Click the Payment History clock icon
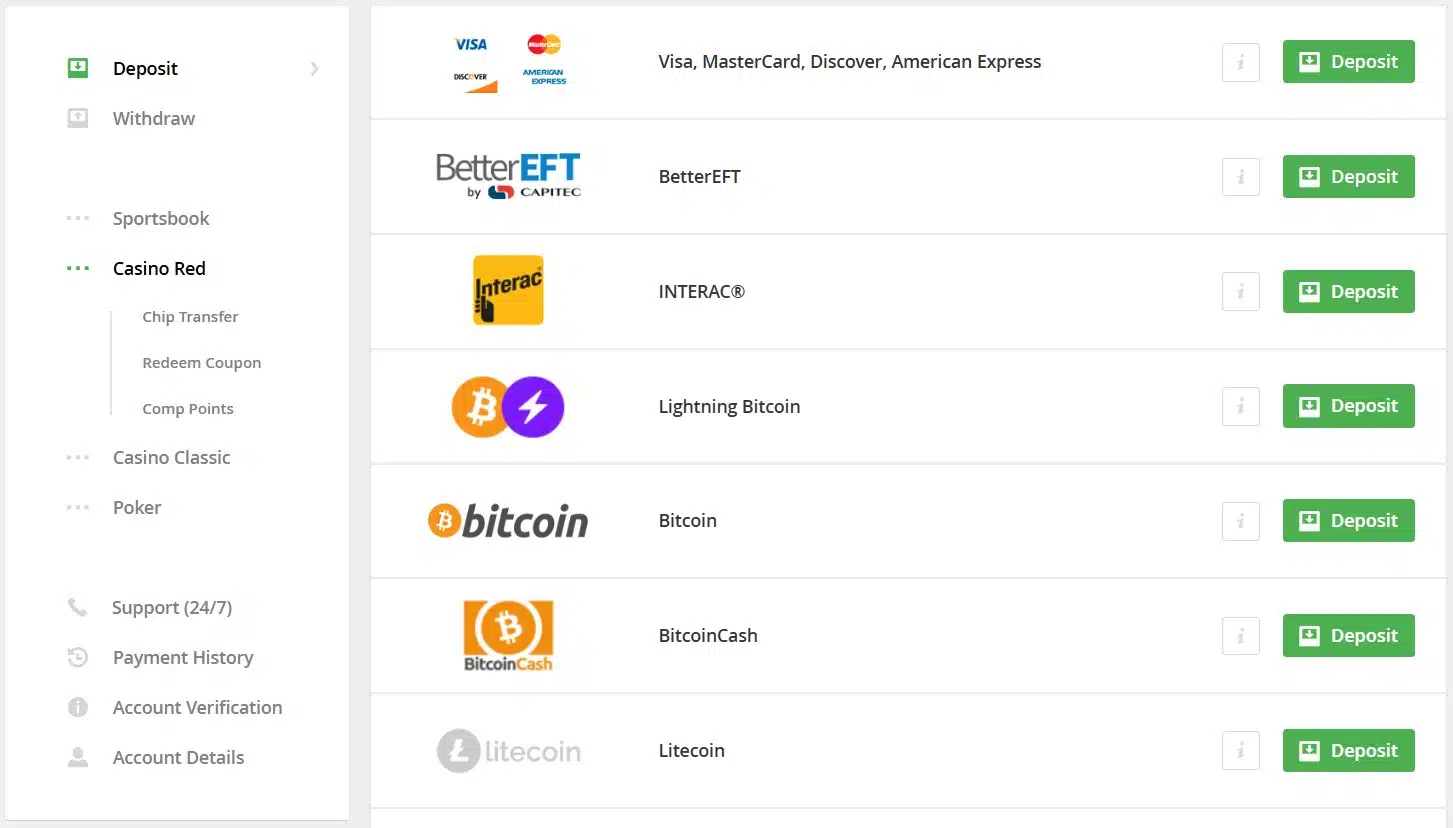This screenshot has height=828, width=1453. tap(77, 657)
